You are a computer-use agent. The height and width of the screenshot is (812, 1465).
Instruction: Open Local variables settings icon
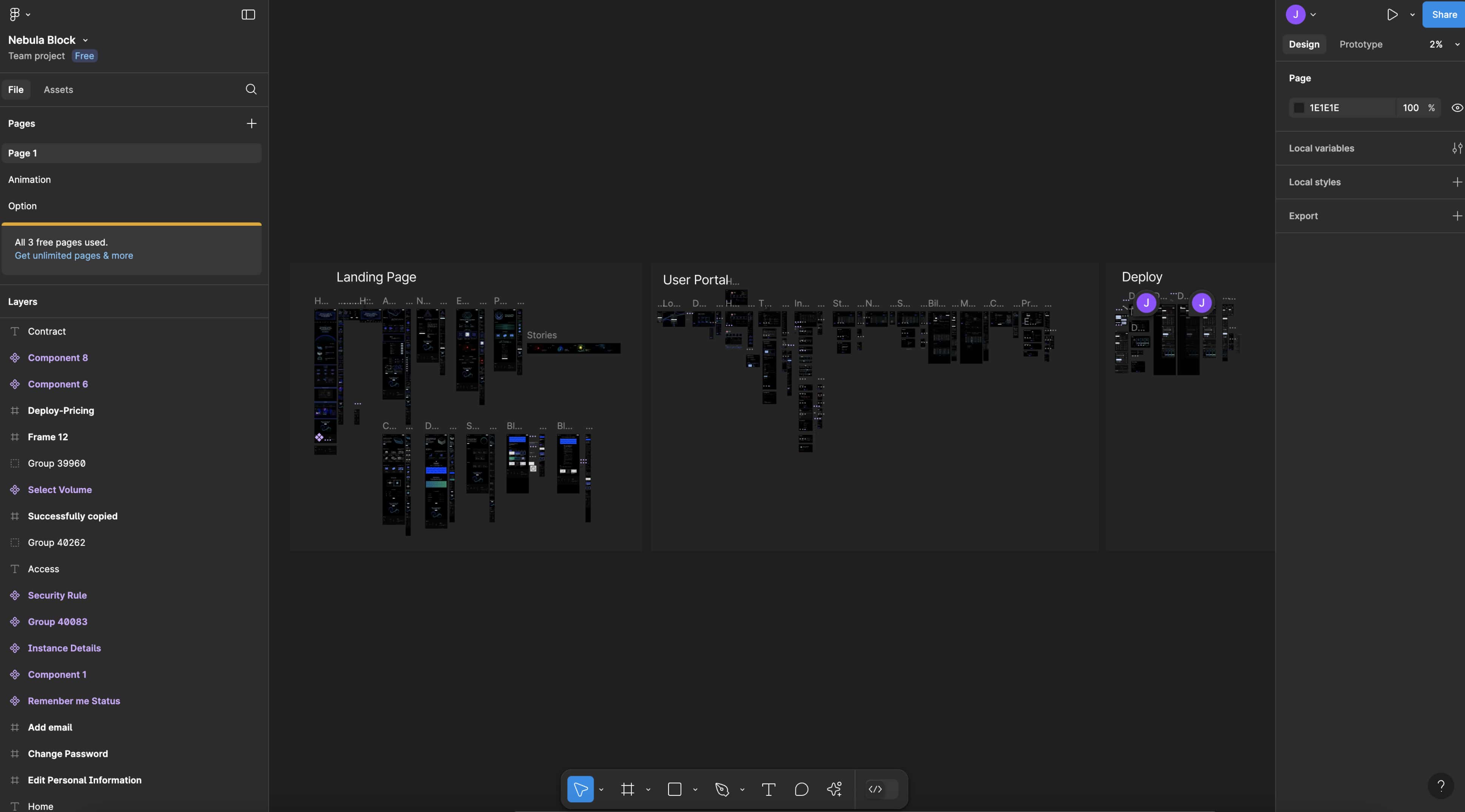point(1457,148)
